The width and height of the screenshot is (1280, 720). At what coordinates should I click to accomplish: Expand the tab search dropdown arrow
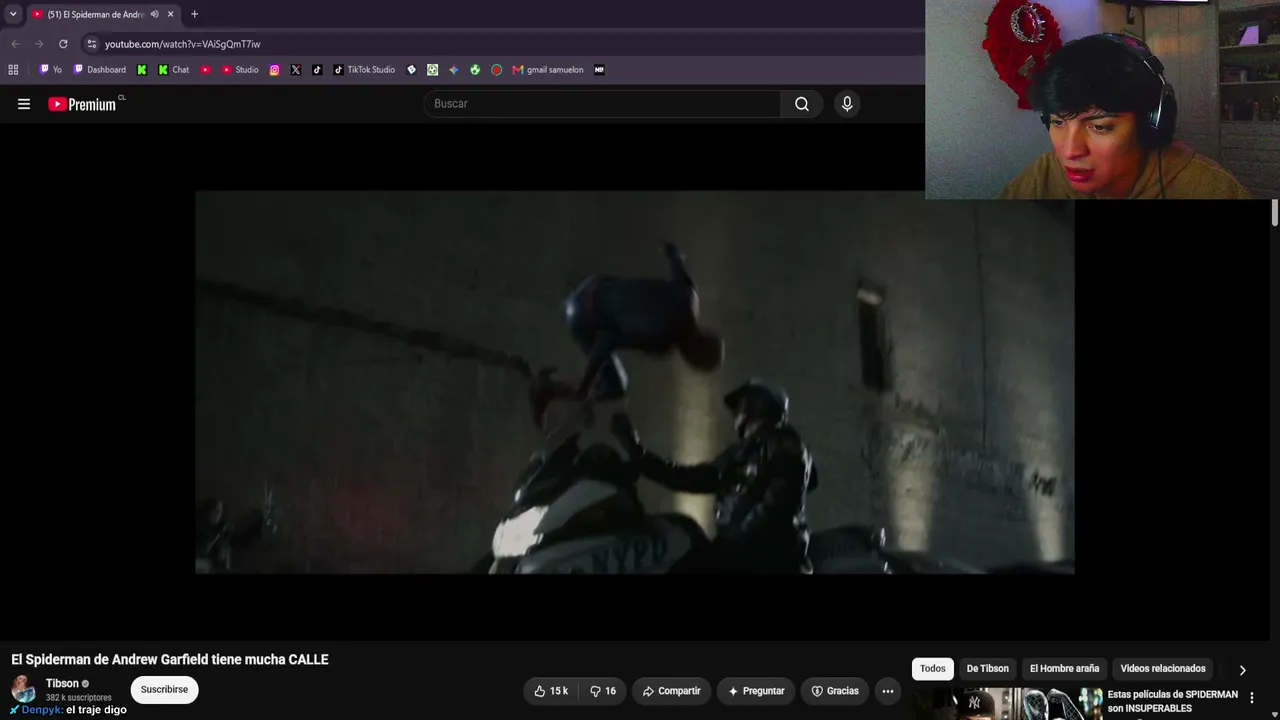tap(13, 14)
